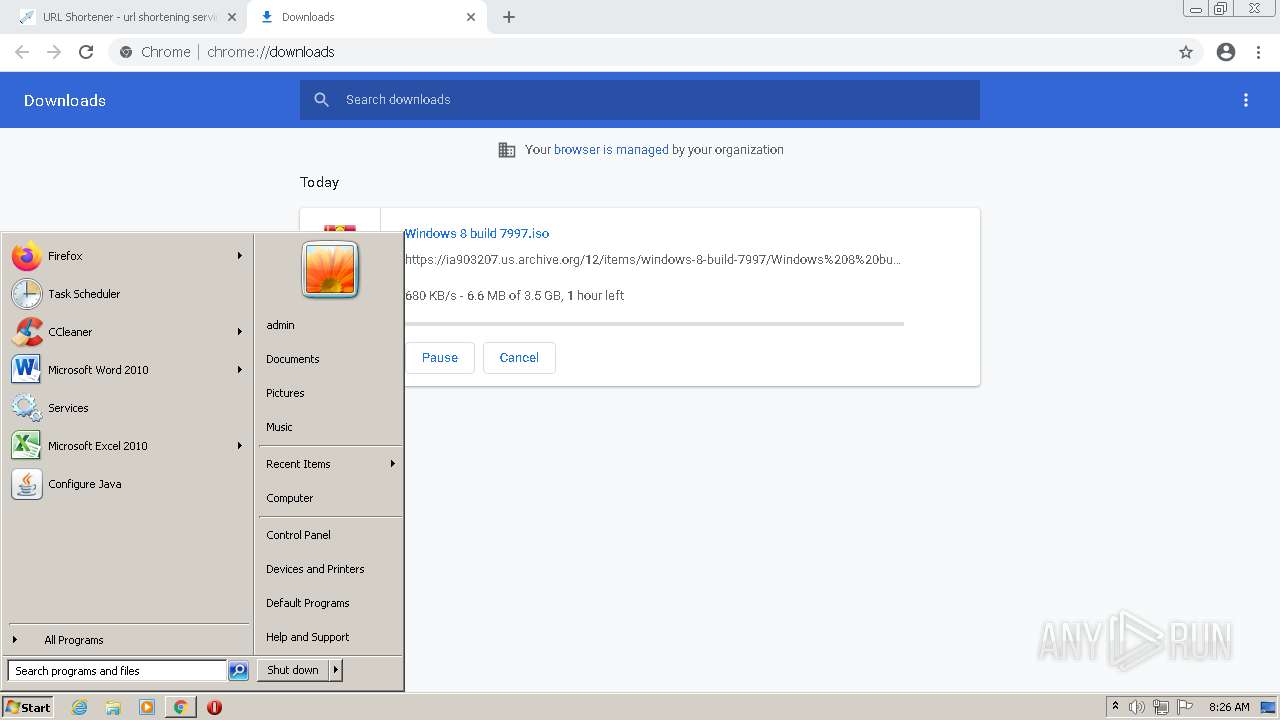This screenshot has height=720, width=1280.
Task: Cancel the Windows 8 ISO download
Action: coord(519,358)
